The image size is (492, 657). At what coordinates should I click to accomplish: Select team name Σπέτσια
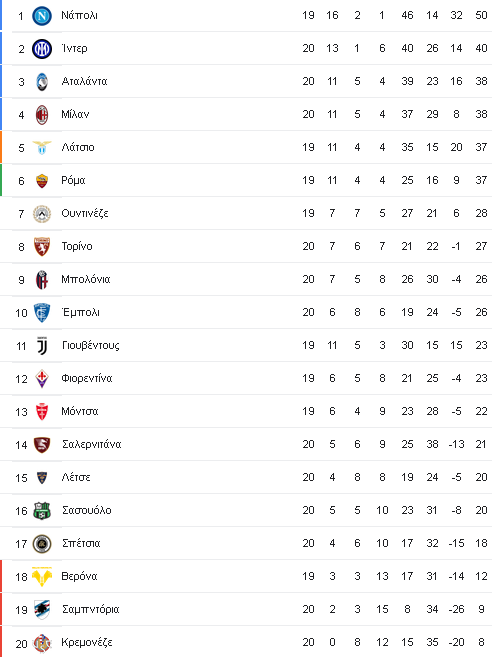pos(81,543)
